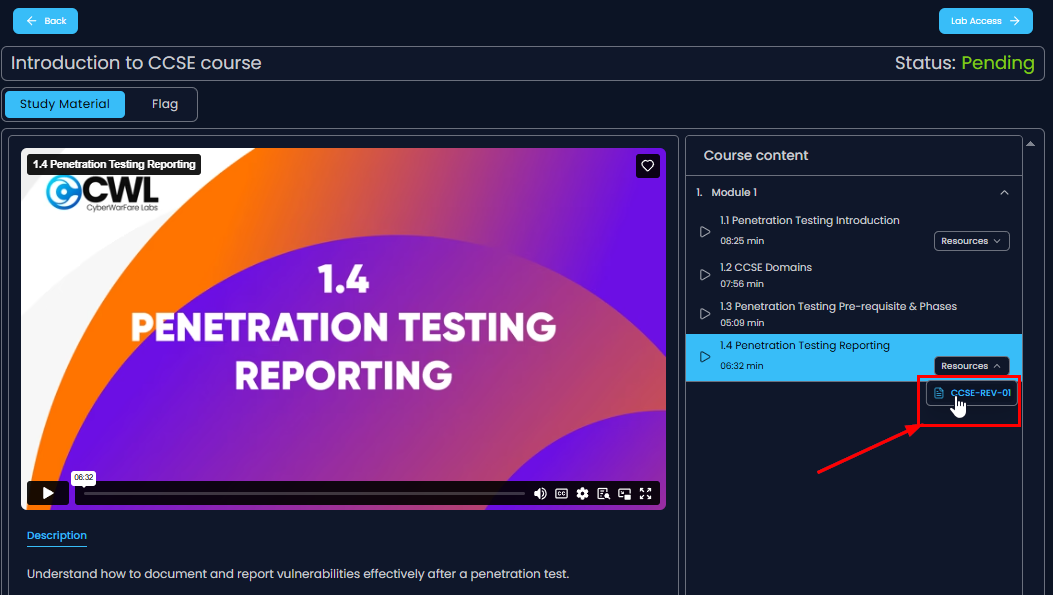Viewport: 1053px width, 595px height.
Task: Enter fullscreen video mode
Action: (x=645, y=494)
